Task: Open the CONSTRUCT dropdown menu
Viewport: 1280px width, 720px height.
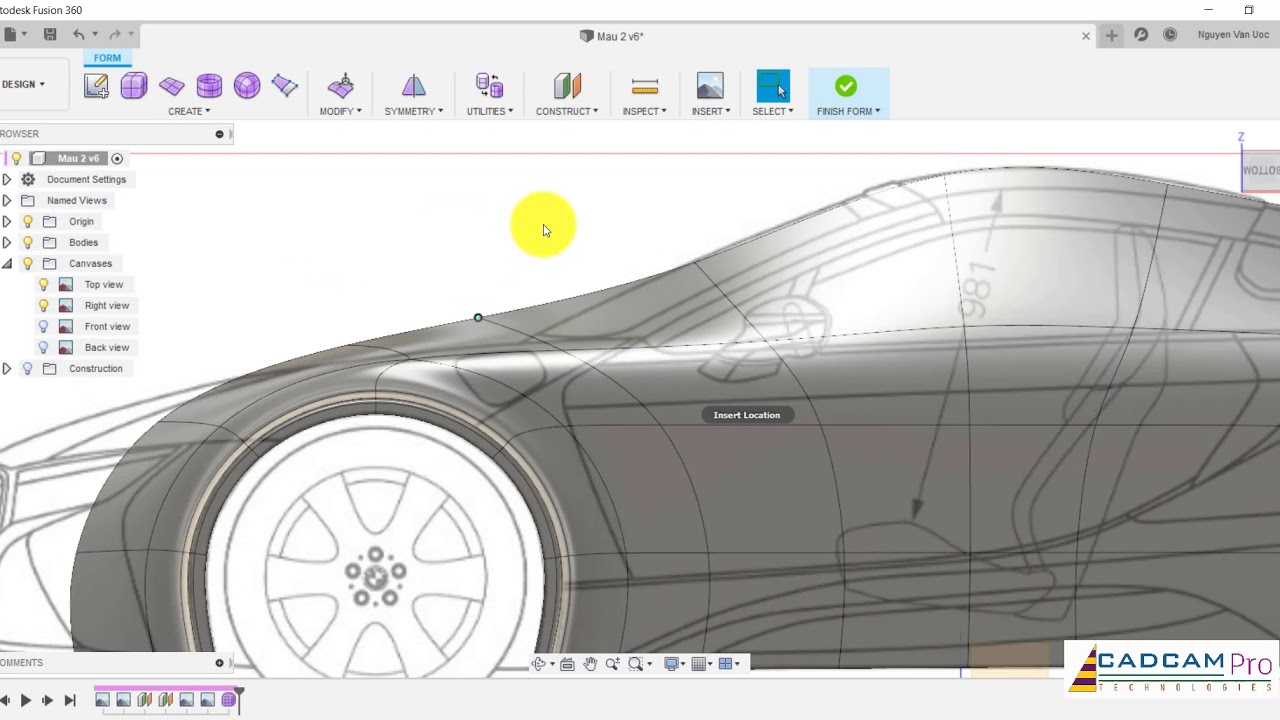Action: coord(567,111)
